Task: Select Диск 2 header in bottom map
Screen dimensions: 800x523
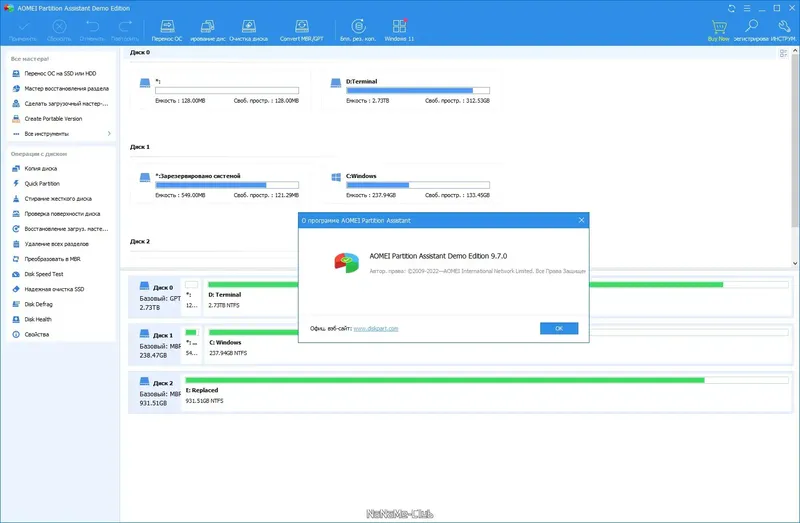Action: coord(156,393)
